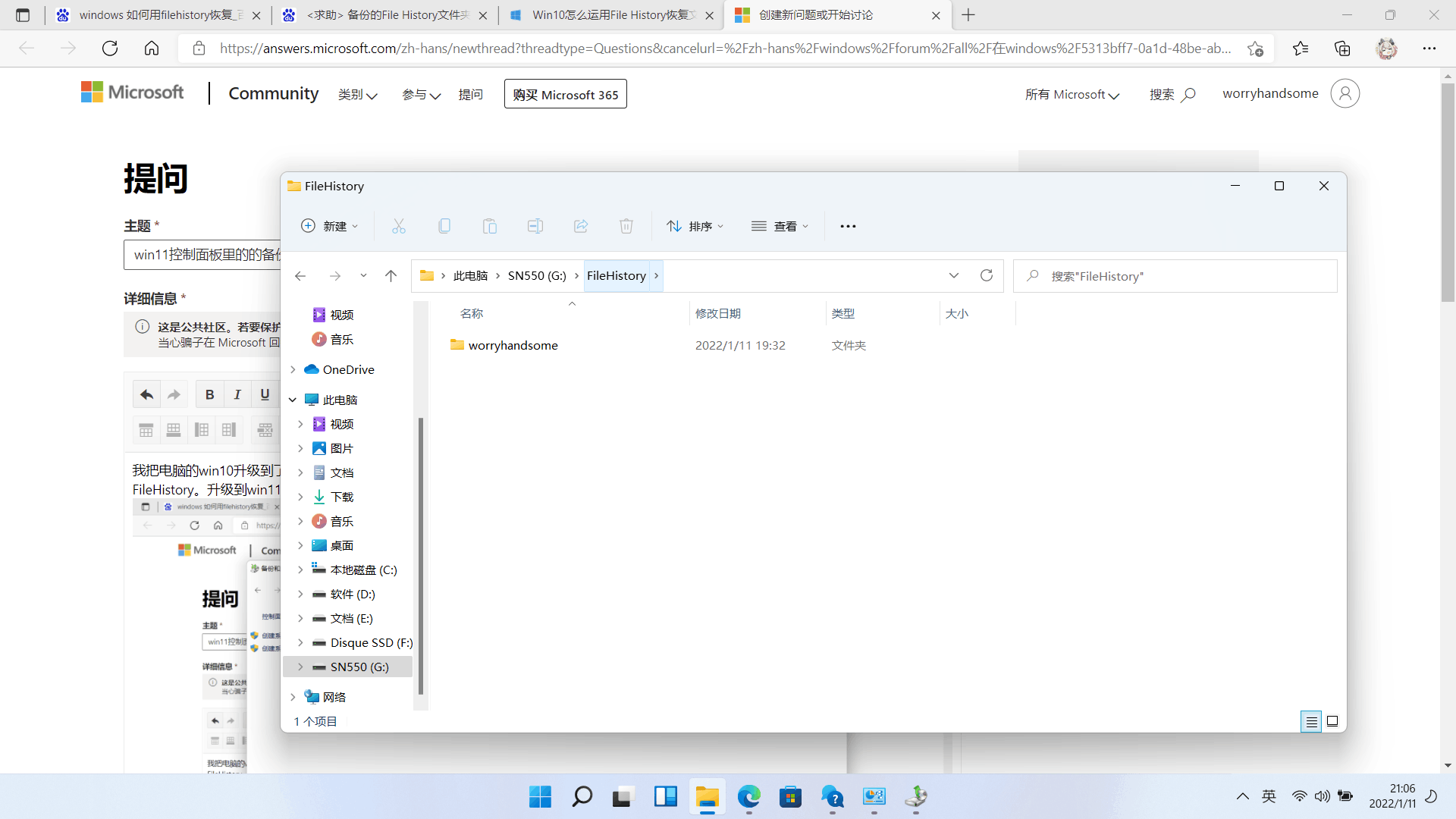Viewport: 1456px width, 819px height.
Task: Expand the 参与 menu on Community header
Action: point(422,94)
